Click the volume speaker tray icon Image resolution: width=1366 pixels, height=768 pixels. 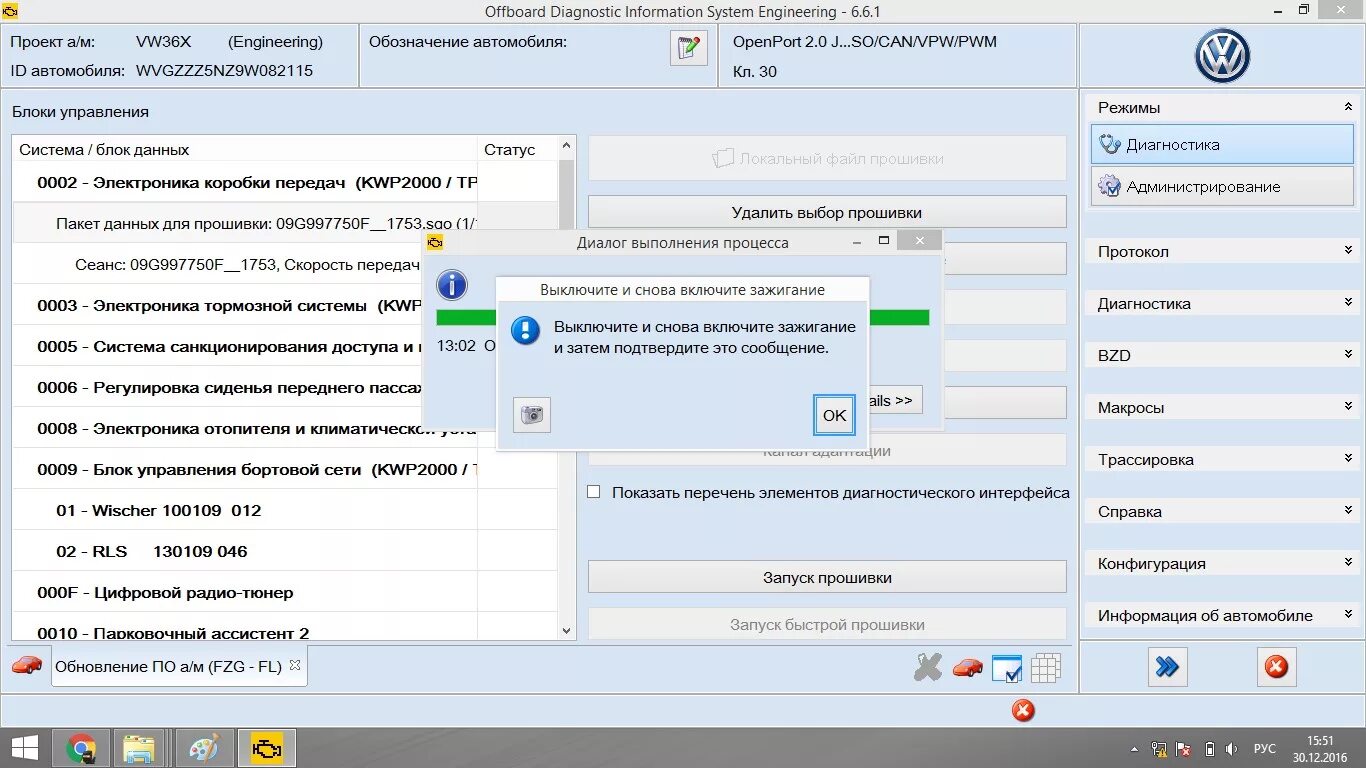1234,749
